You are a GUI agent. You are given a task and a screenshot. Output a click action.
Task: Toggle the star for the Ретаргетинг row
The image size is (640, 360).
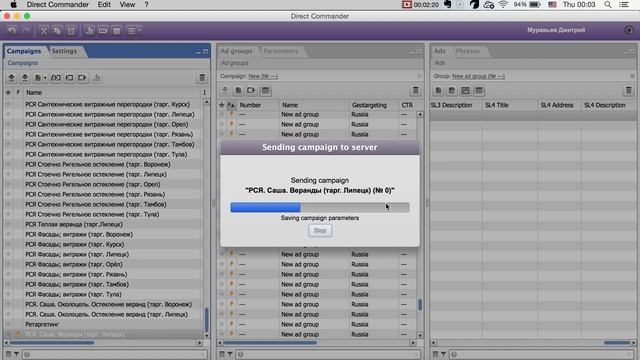tap(8, 324)
